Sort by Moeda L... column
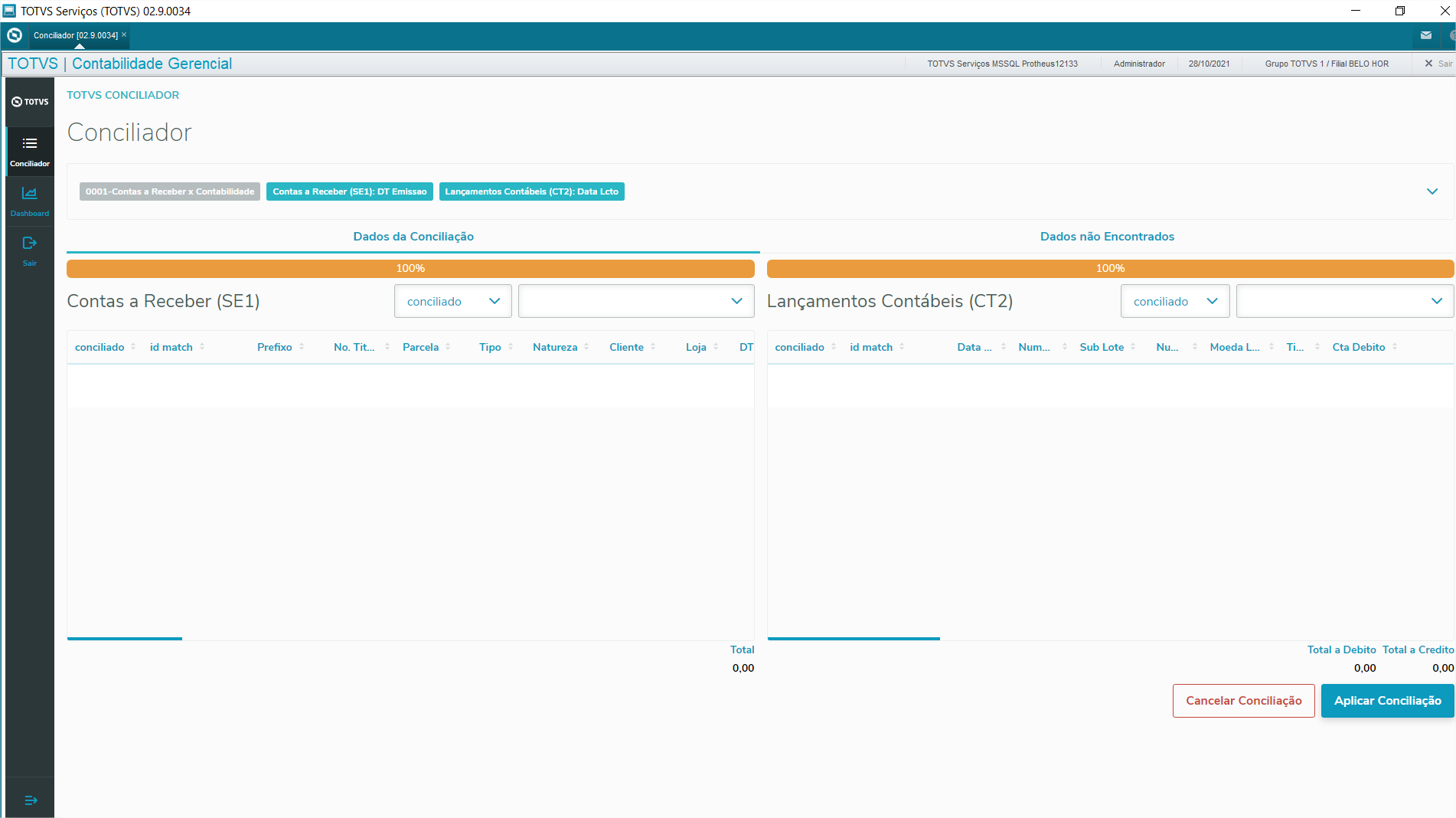 pyautogui.click(x=1272, y=347)
